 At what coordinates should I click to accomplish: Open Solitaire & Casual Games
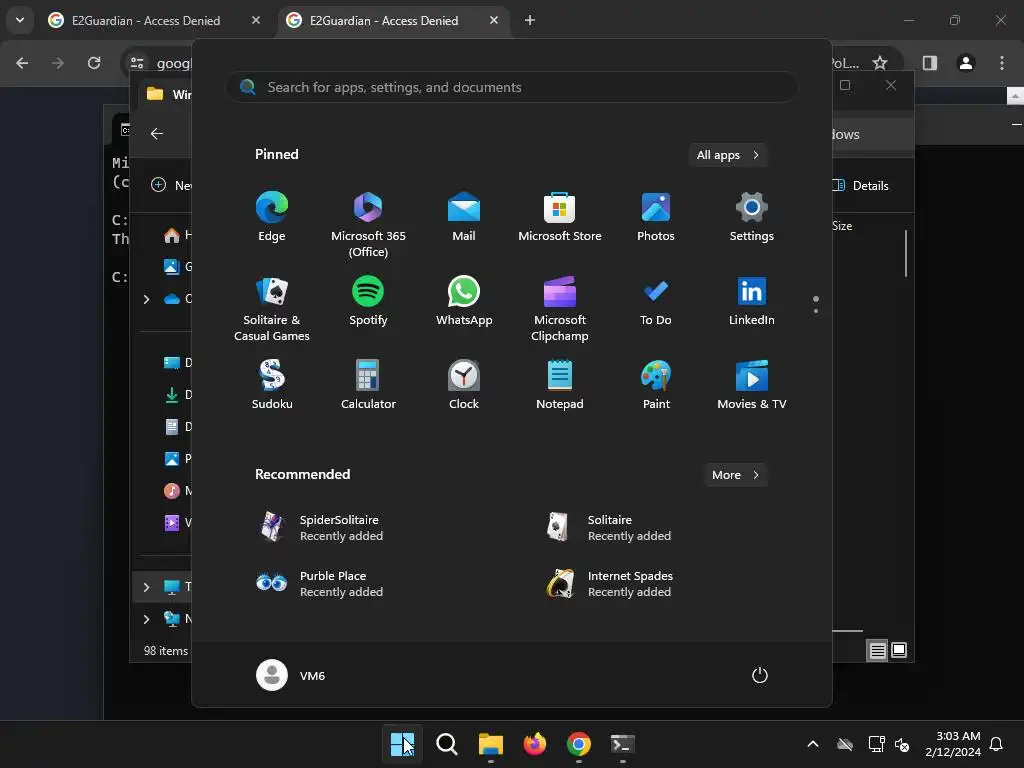272,308
